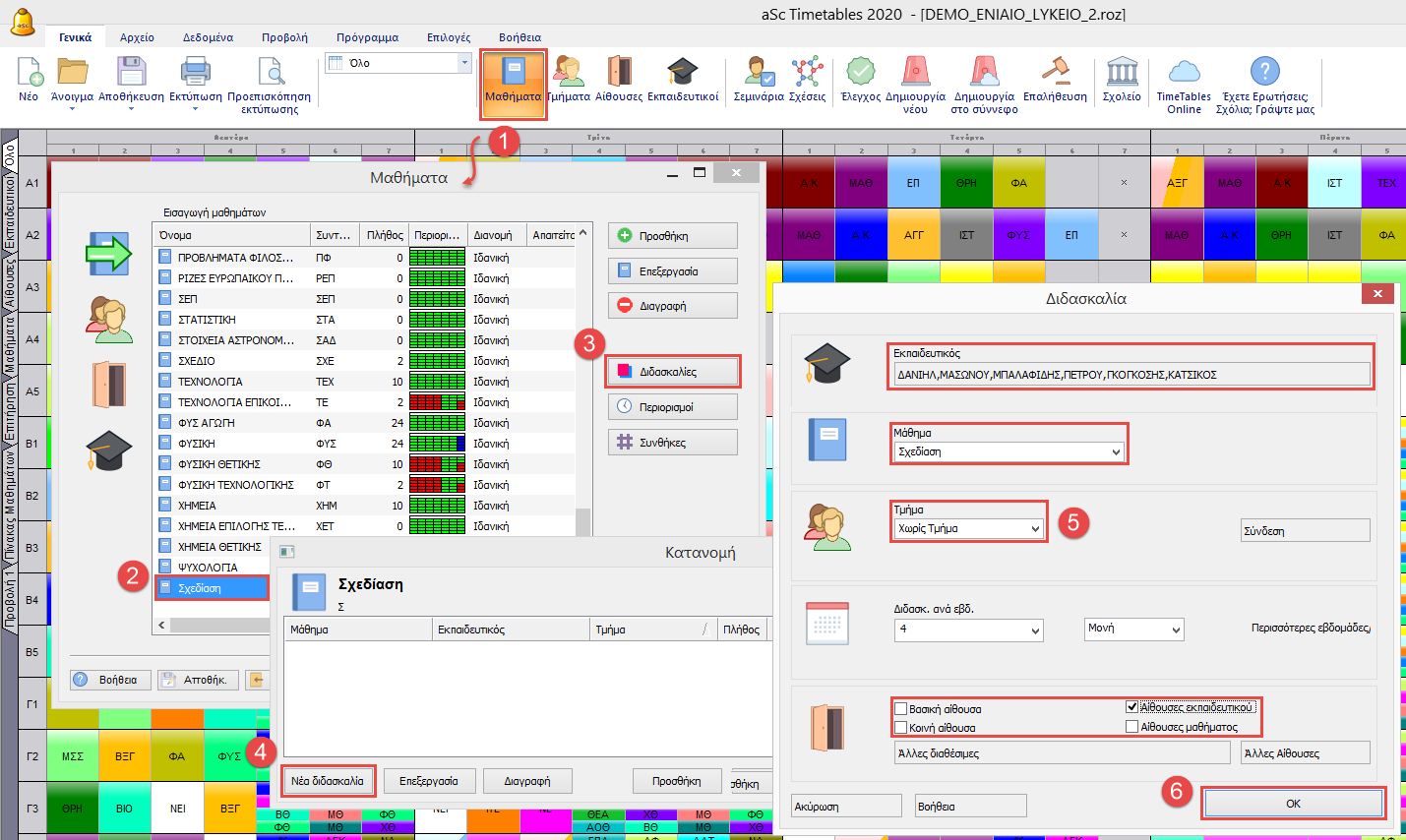Image resolution: width=1406 pixels, height=840 pixels.
Task: Click OK in the Διδασκαλία dialog
Action: pos(1293,804)
